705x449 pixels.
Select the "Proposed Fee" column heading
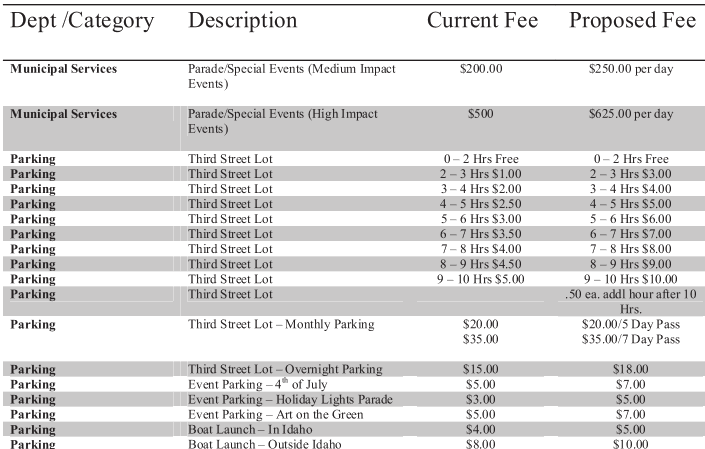point(632,21)
